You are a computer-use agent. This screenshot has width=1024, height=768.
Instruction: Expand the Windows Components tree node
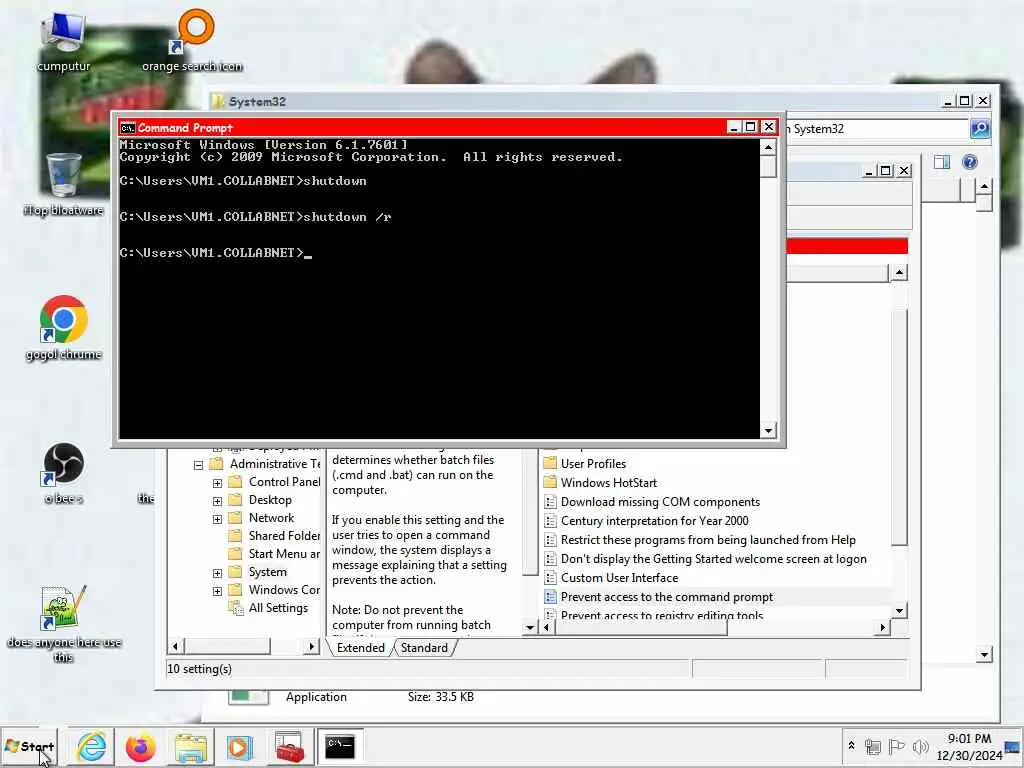pos(217,591)
